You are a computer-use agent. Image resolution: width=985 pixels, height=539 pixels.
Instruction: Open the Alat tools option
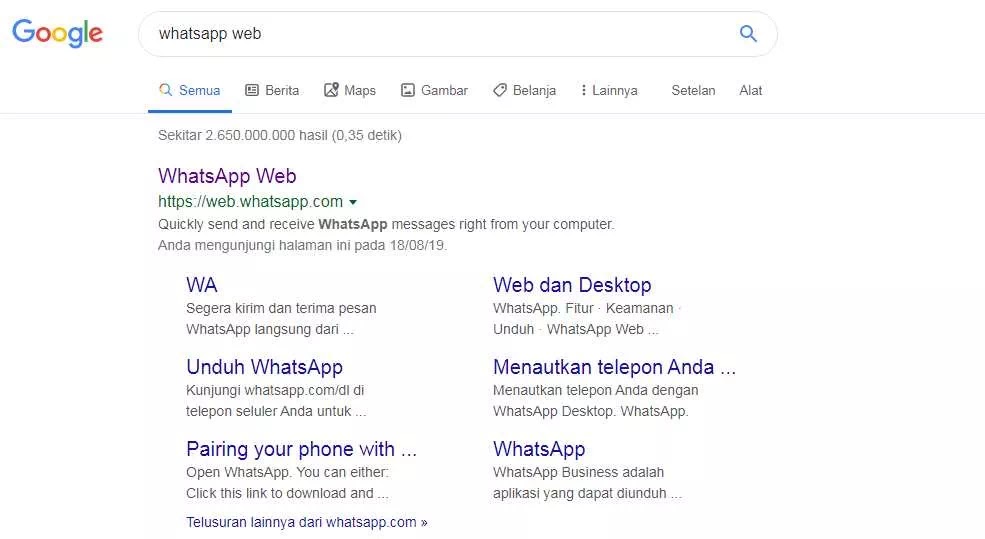pyautogui.click(x=751, y=90)
